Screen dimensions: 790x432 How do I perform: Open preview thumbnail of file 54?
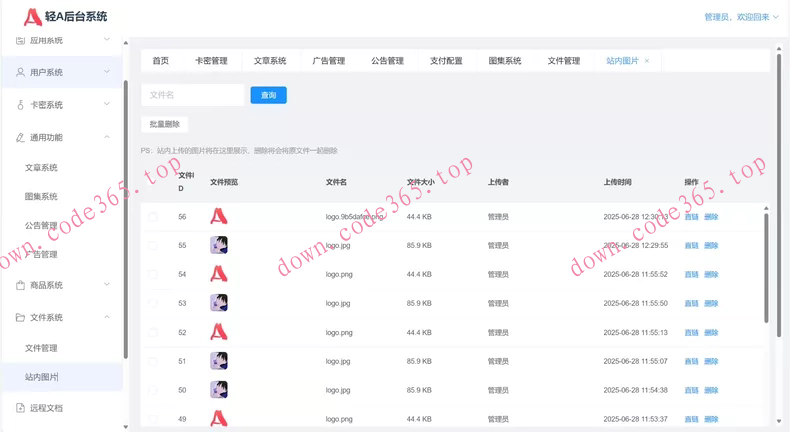219,274
